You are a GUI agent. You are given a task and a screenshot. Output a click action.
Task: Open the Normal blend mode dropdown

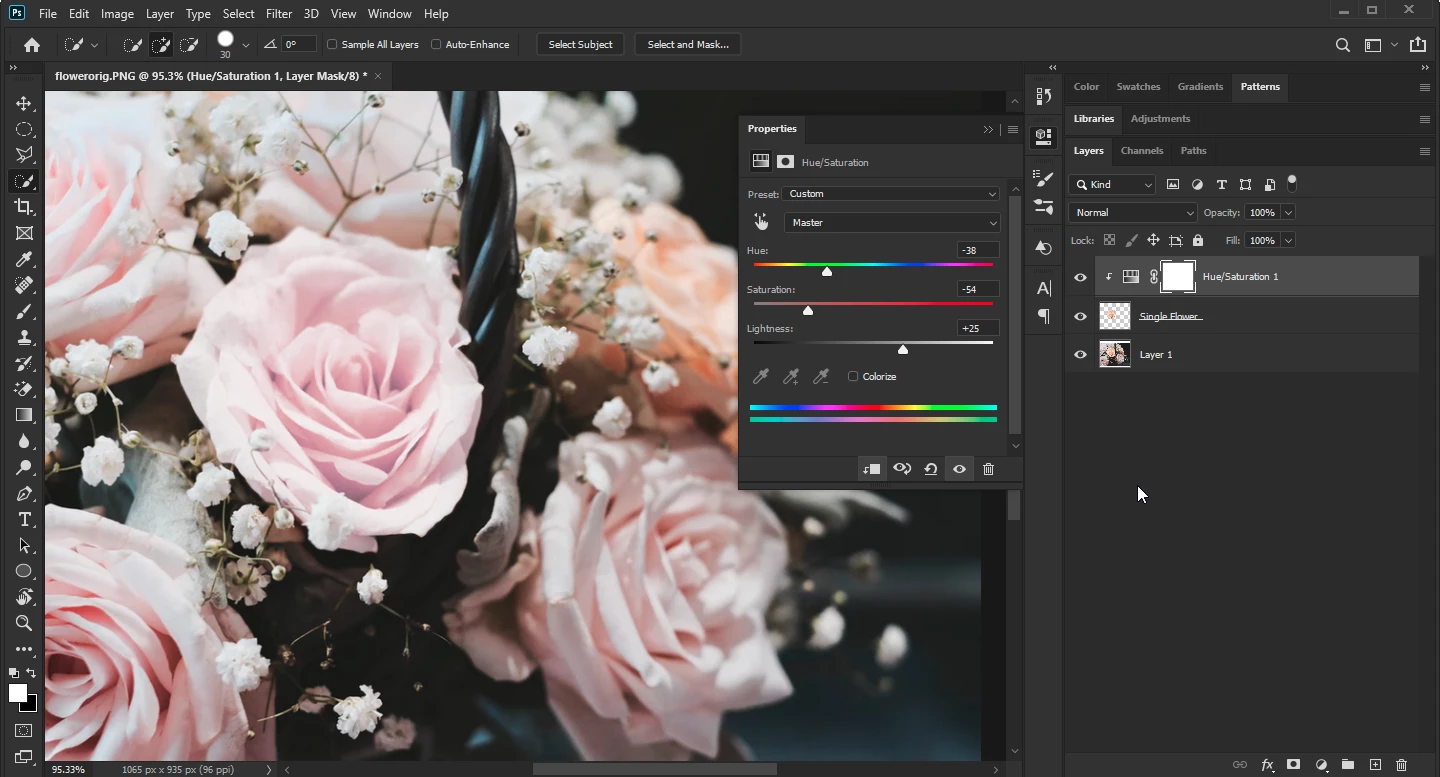(1132, 213)
